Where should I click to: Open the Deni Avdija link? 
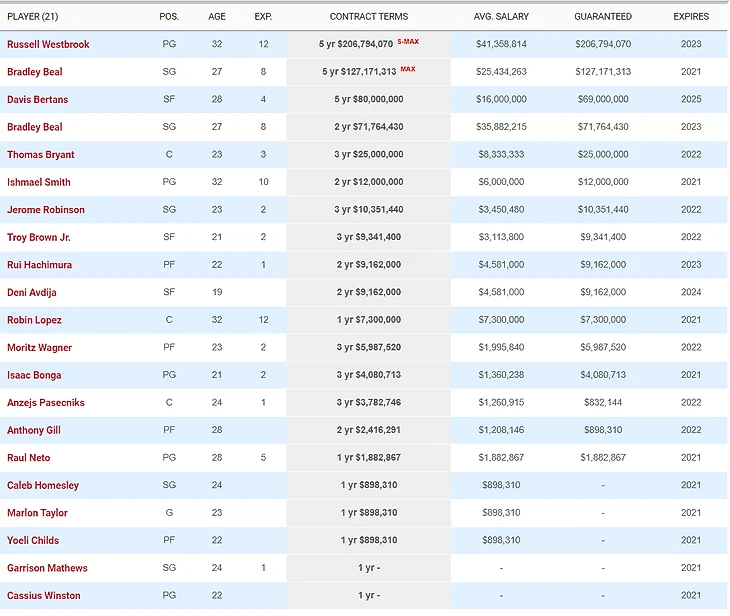34,292
